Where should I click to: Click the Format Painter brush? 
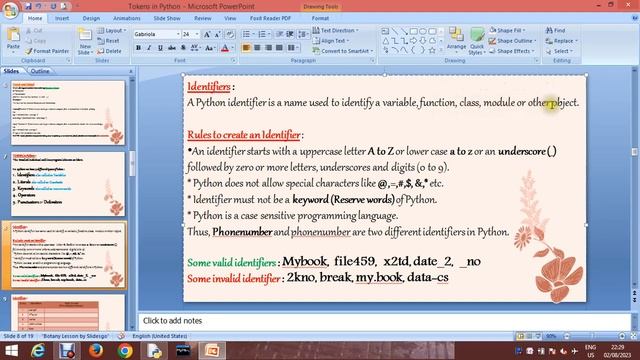(x=47, y=51)
